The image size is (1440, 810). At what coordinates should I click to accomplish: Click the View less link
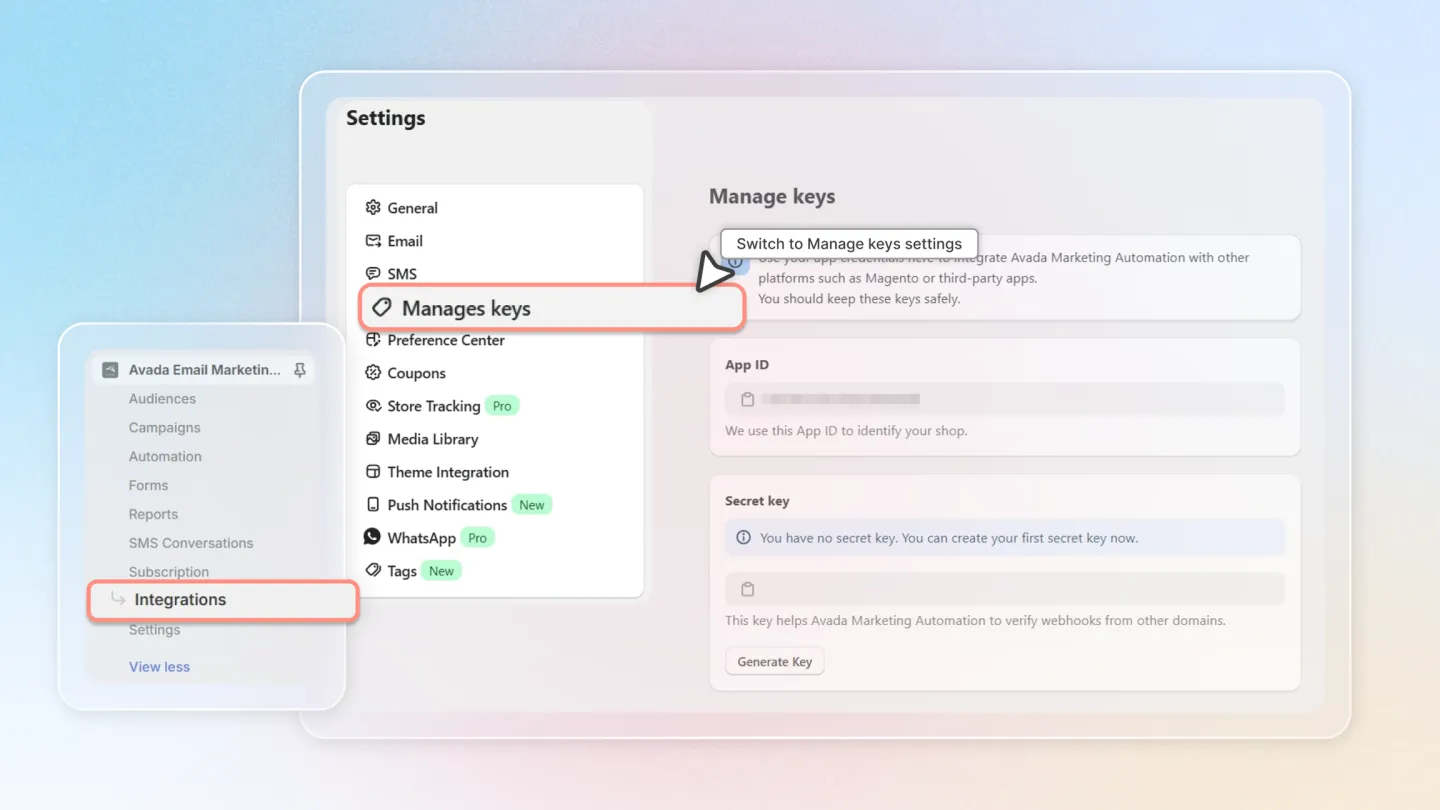click(x=159, y=667)
